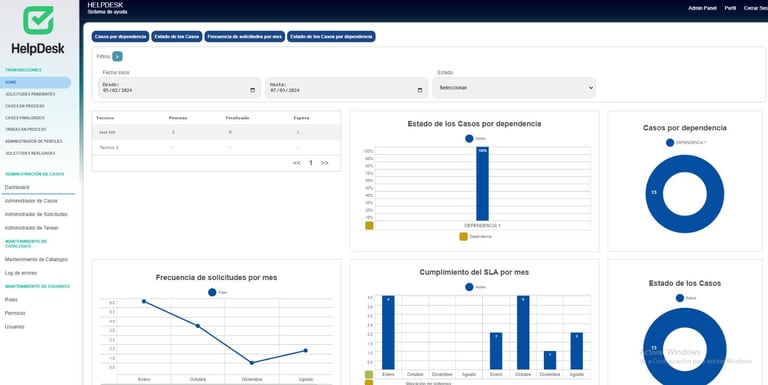Screen dimensions: 768x385
Task: Go to Home in sidebar
Action: pos(35,82)
